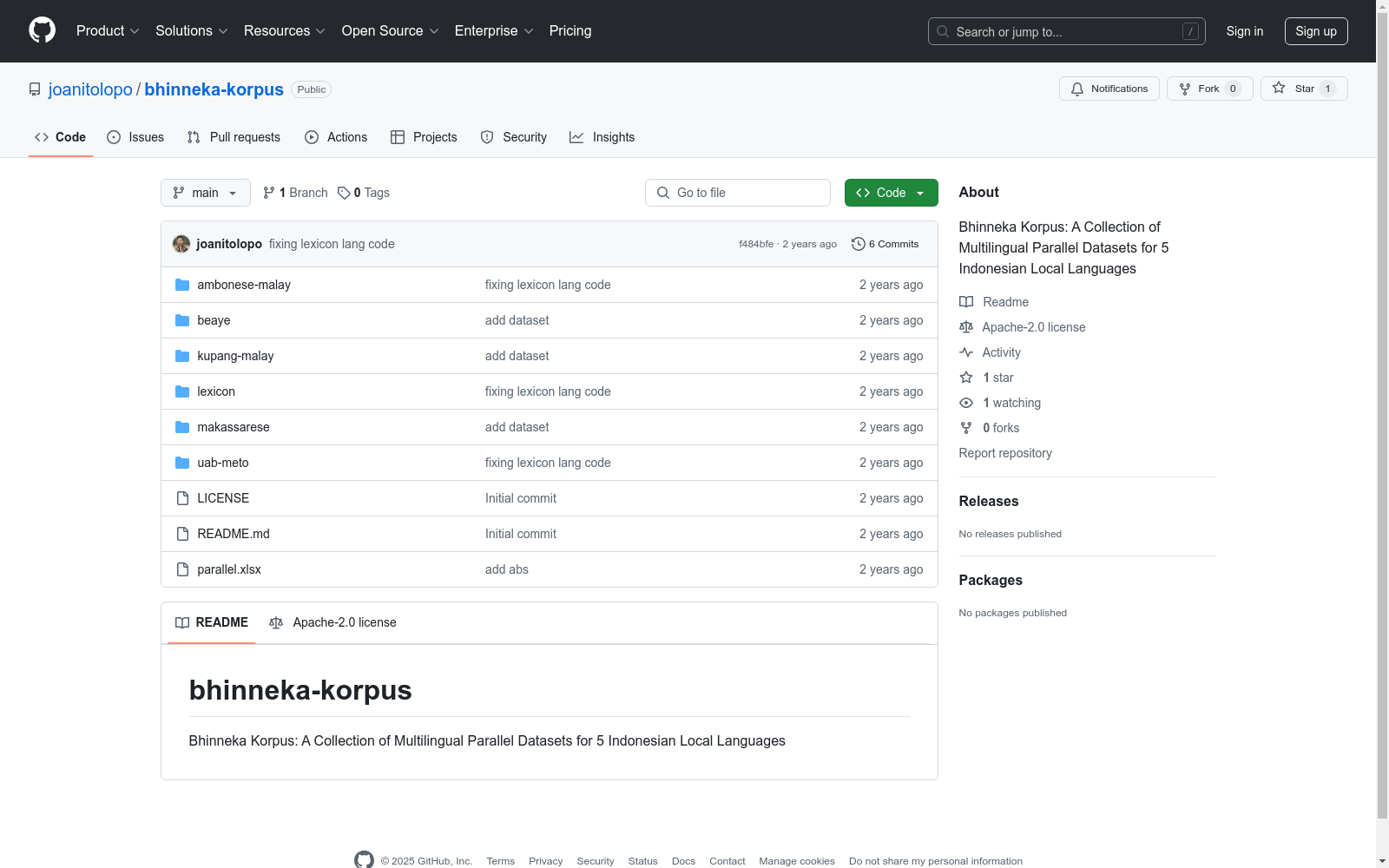
Task: Click the uab-meto folder icon
Action: 182,463
